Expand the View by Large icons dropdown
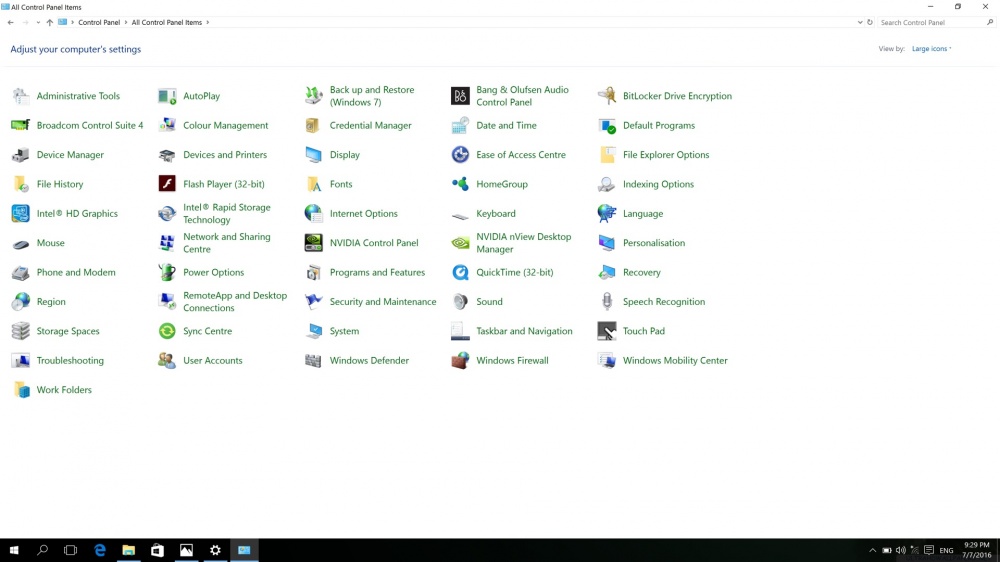Image resolution: width=1000 pixels, height=562 pixels. [x=931, y=49]
